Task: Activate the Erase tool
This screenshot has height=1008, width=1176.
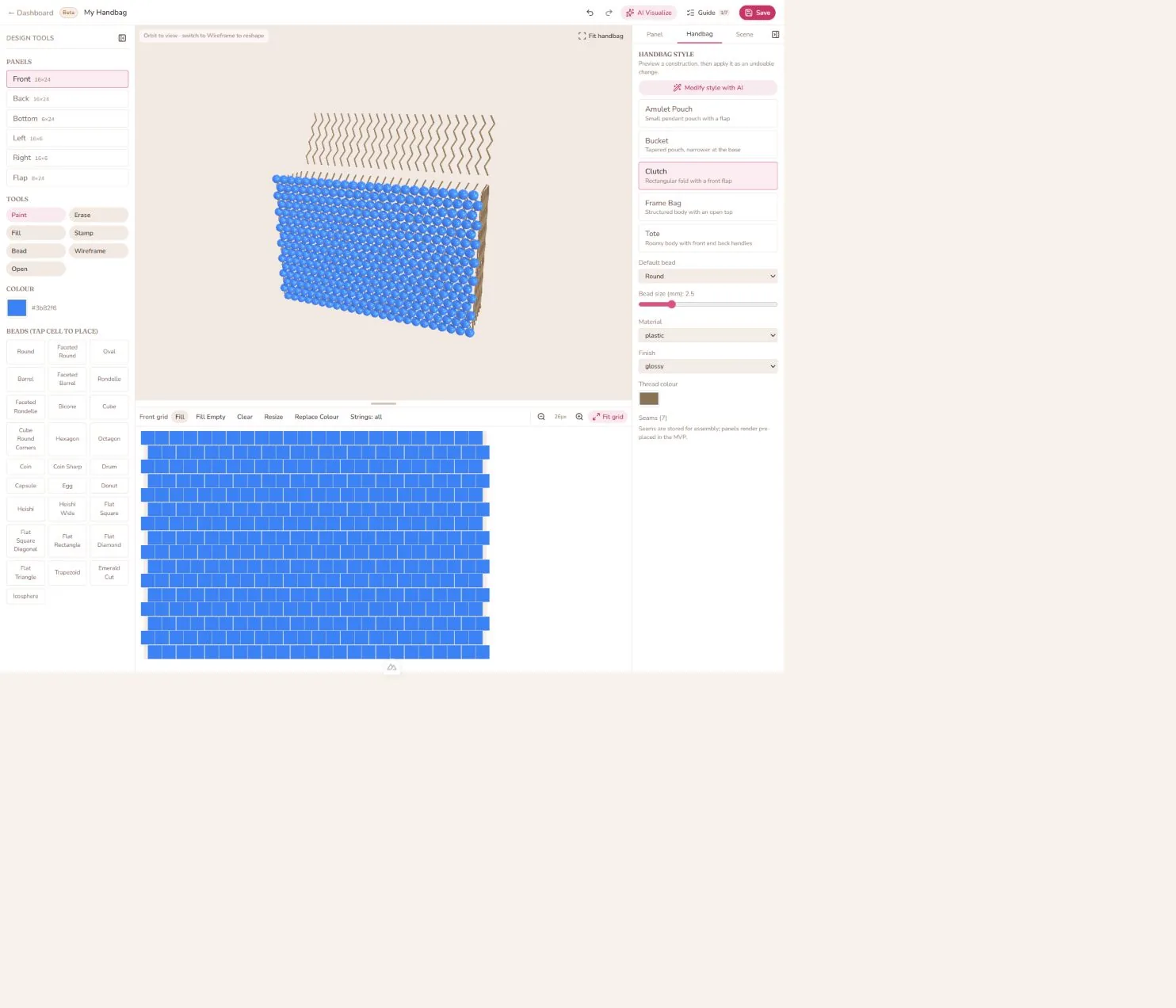Action: pos(98,215)
